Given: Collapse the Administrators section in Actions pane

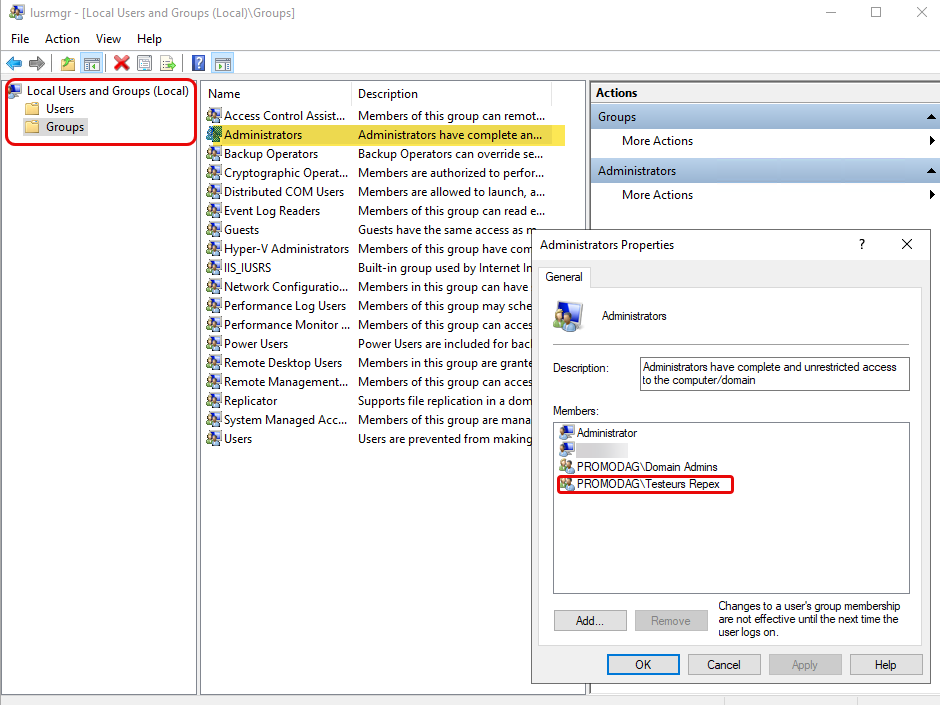Looking at the screenshot, I should (x=931, y=170).
